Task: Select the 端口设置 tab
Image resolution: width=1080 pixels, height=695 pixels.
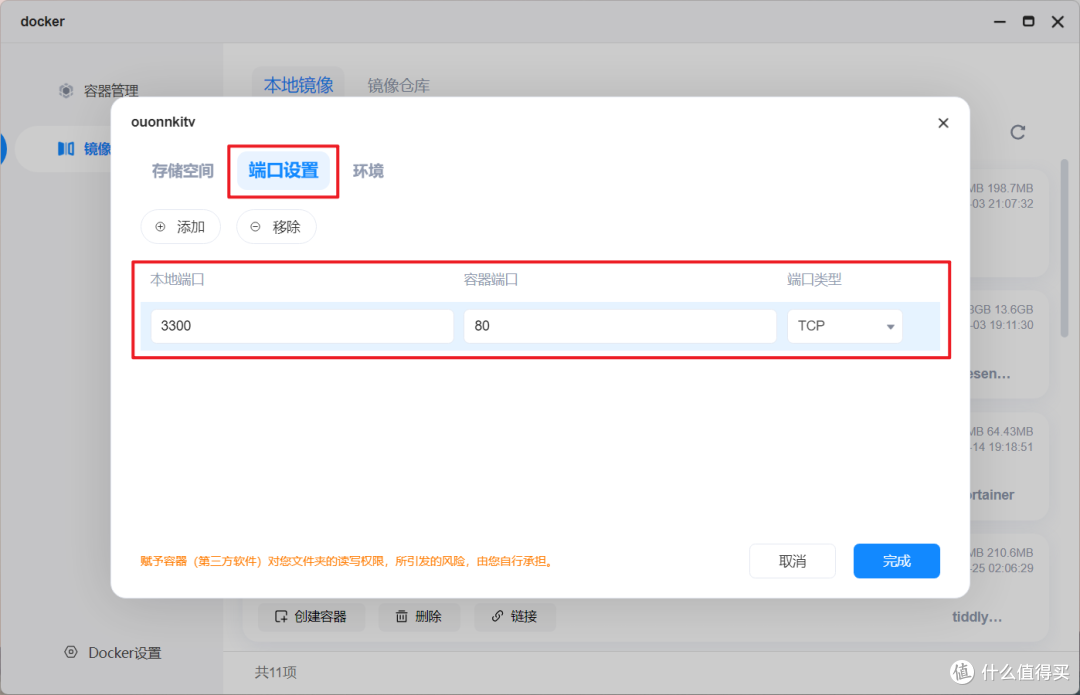Action: click(283, 171)
